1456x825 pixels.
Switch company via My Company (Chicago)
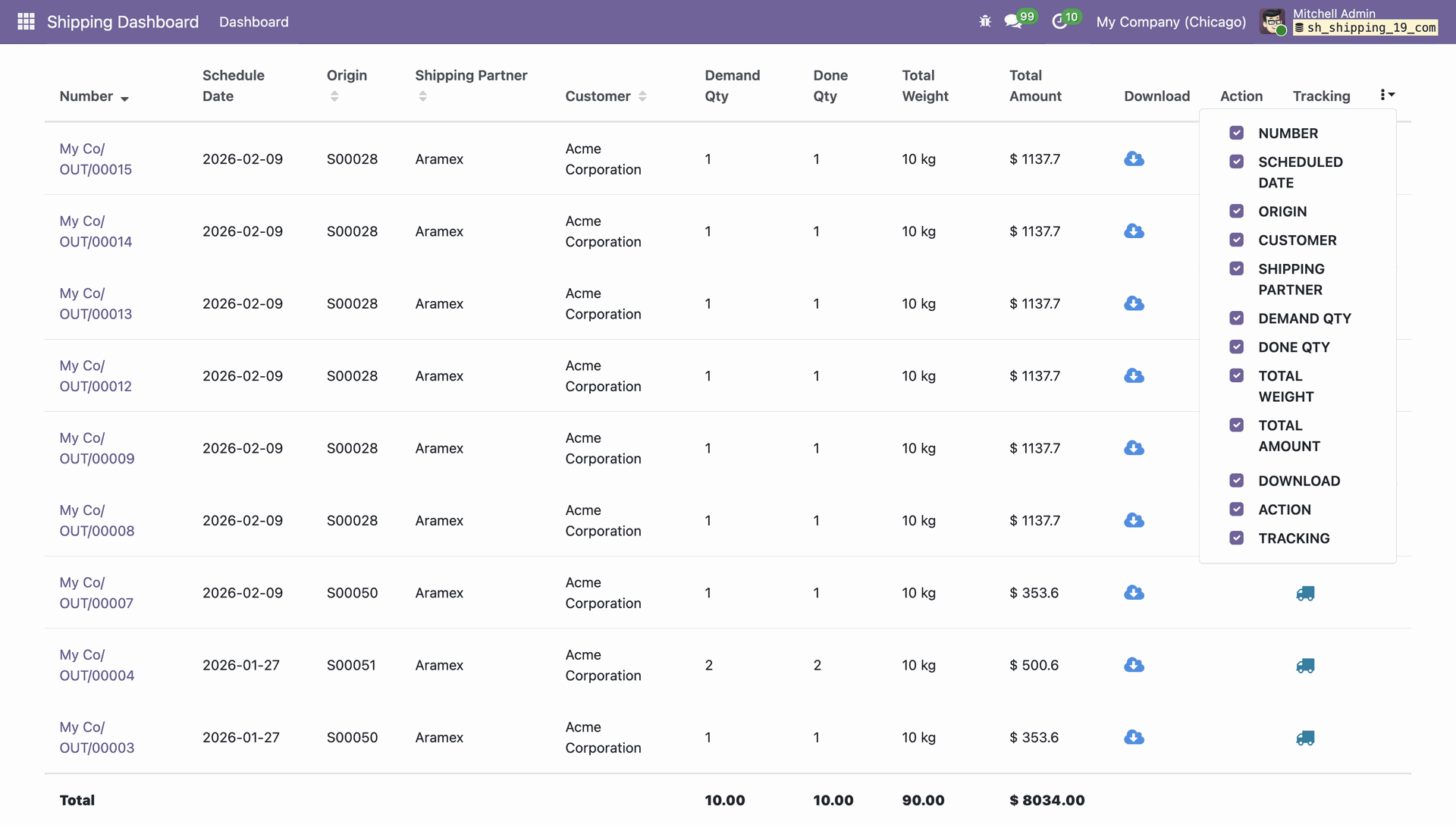pos(1170,22)
